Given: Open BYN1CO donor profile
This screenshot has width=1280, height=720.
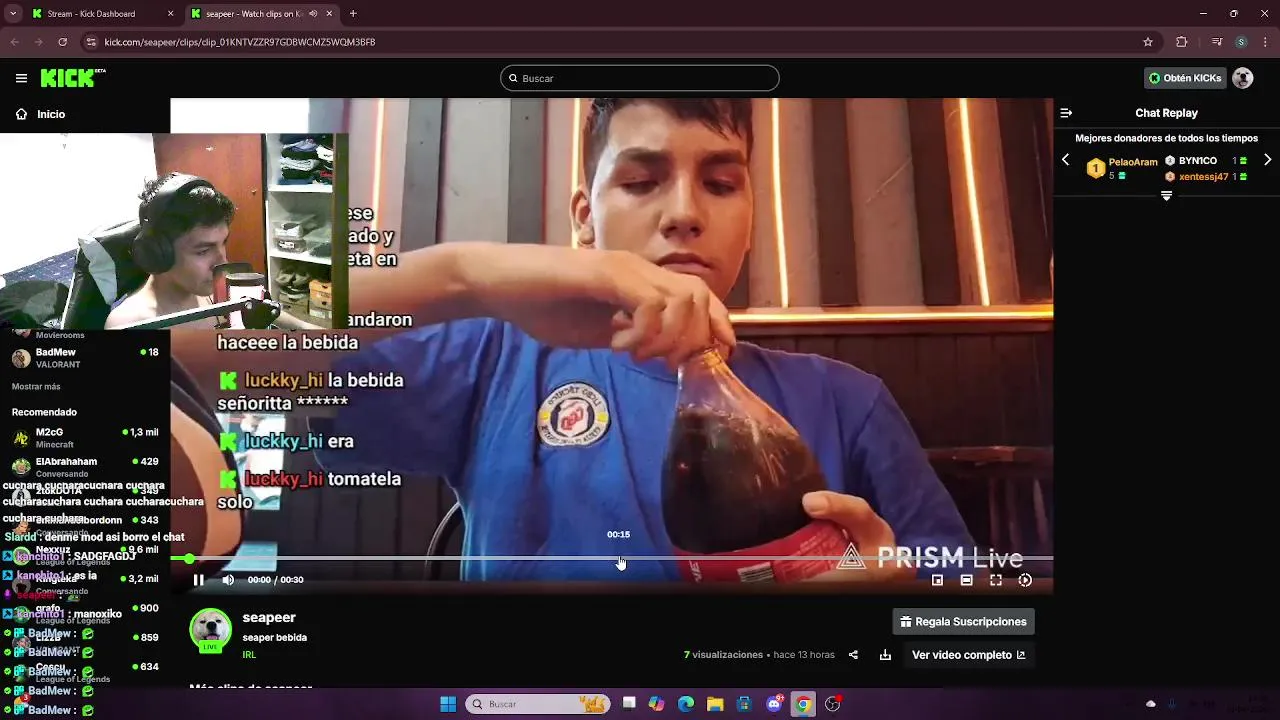Looking at the screenshot, I should pos(1197,161).
